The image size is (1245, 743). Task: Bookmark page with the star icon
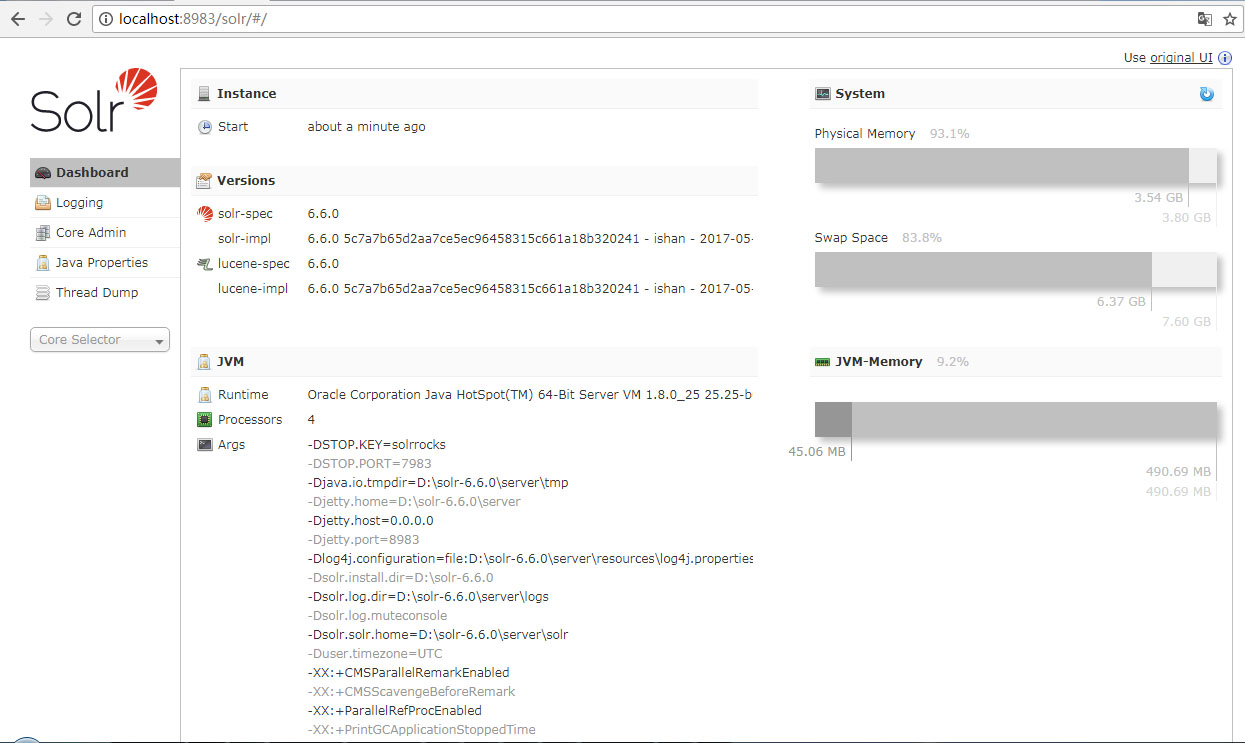pyautogui.click(x=1230, y=19)
